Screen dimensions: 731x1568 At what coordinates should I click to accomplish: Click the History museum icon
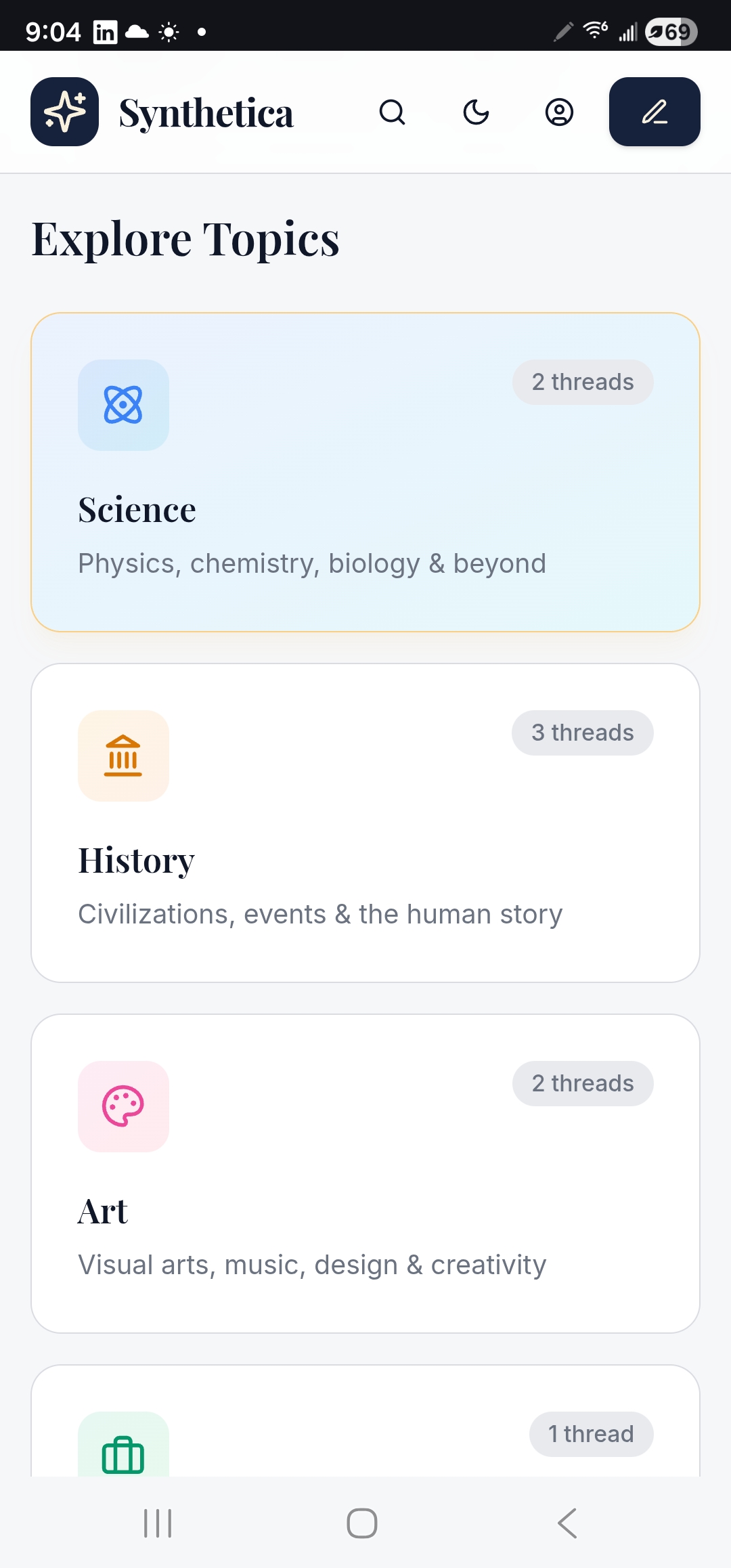tap(123, 756)
